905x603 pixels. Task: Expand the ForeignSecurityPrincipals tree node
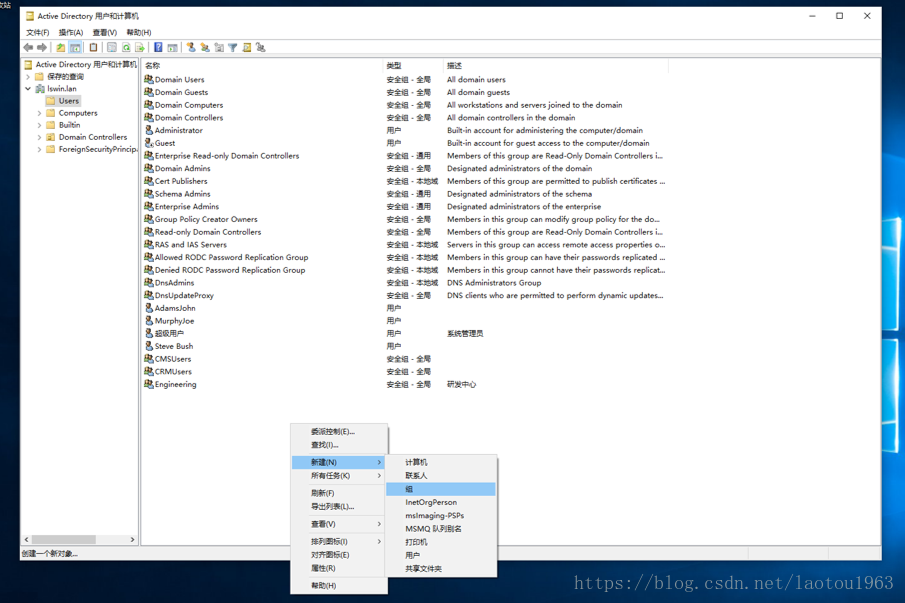coord(39,149)
